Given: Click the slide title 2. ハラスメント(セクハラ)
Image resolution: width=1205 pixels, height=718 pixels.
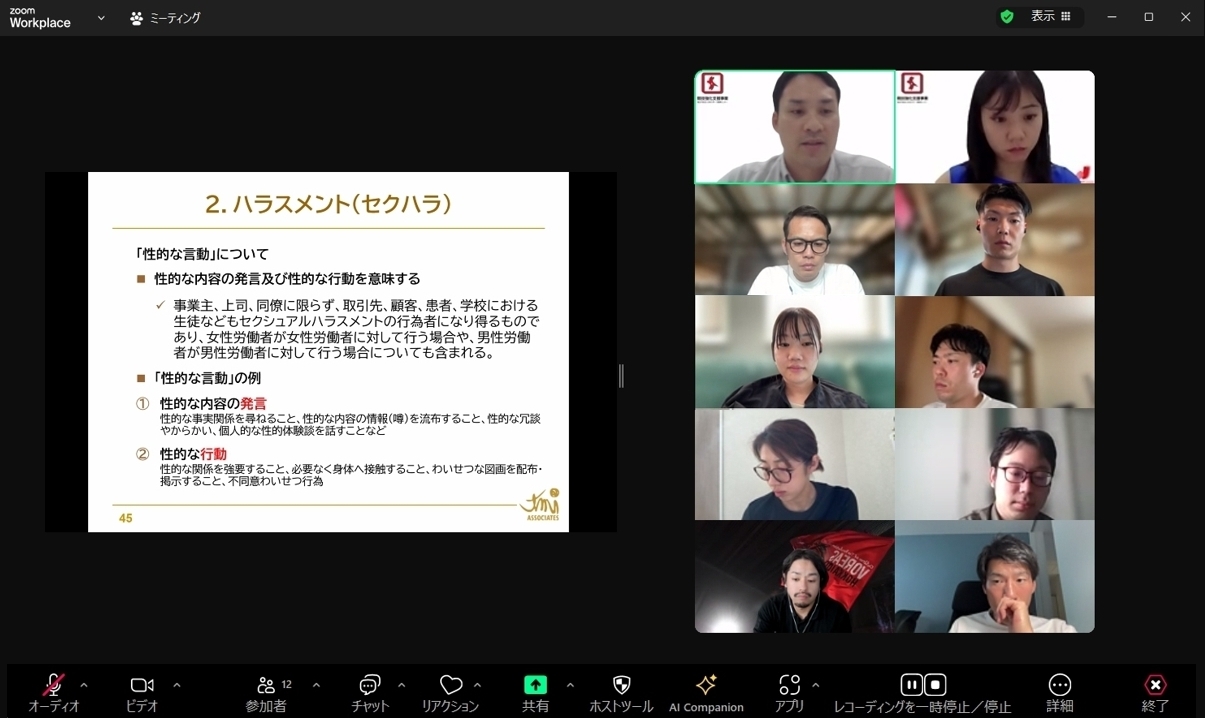Looking at the screenshot, I should 328,204.
